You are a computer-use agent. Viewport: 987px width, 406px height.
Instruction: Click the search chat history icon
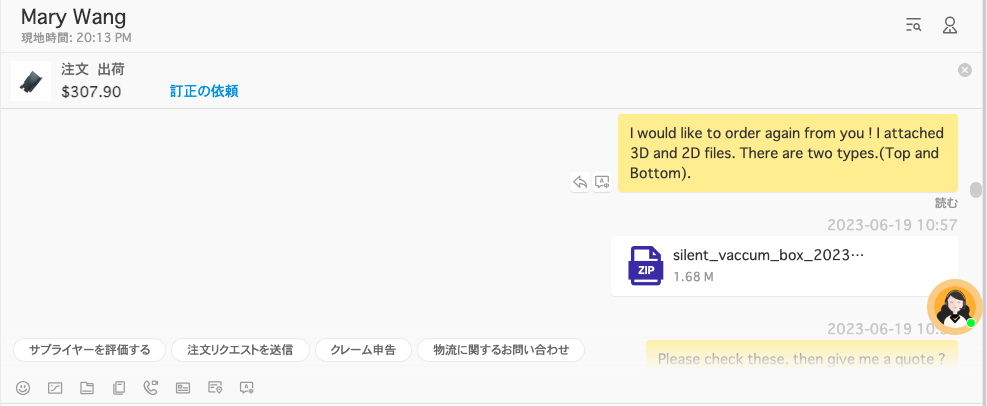point(913,26)
